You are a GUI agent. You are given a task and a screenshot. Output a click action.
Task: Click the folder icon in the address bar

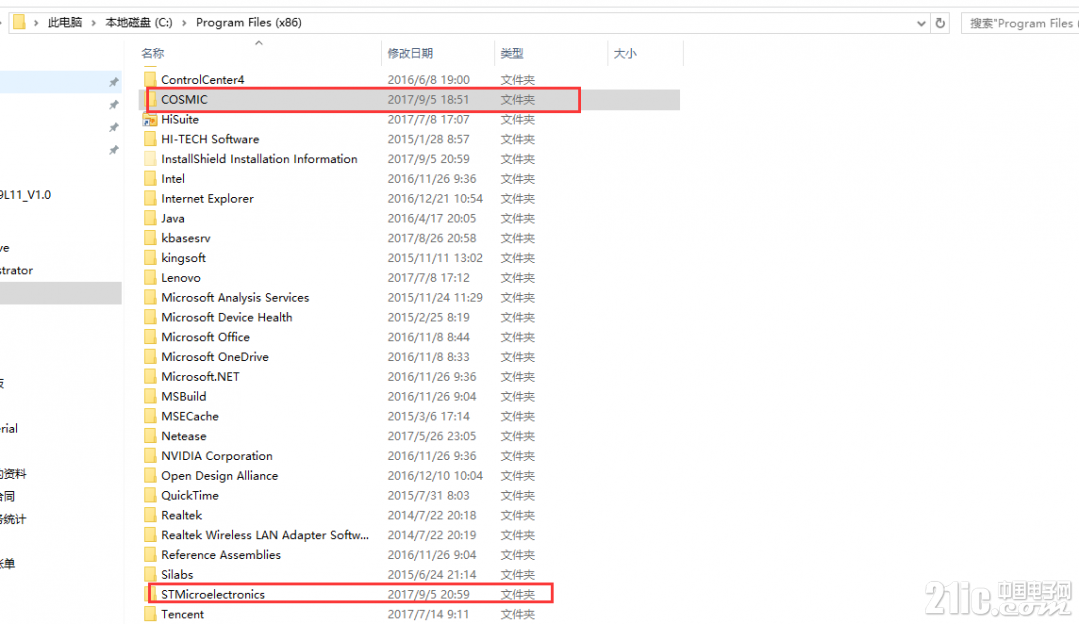pos(19,23)
